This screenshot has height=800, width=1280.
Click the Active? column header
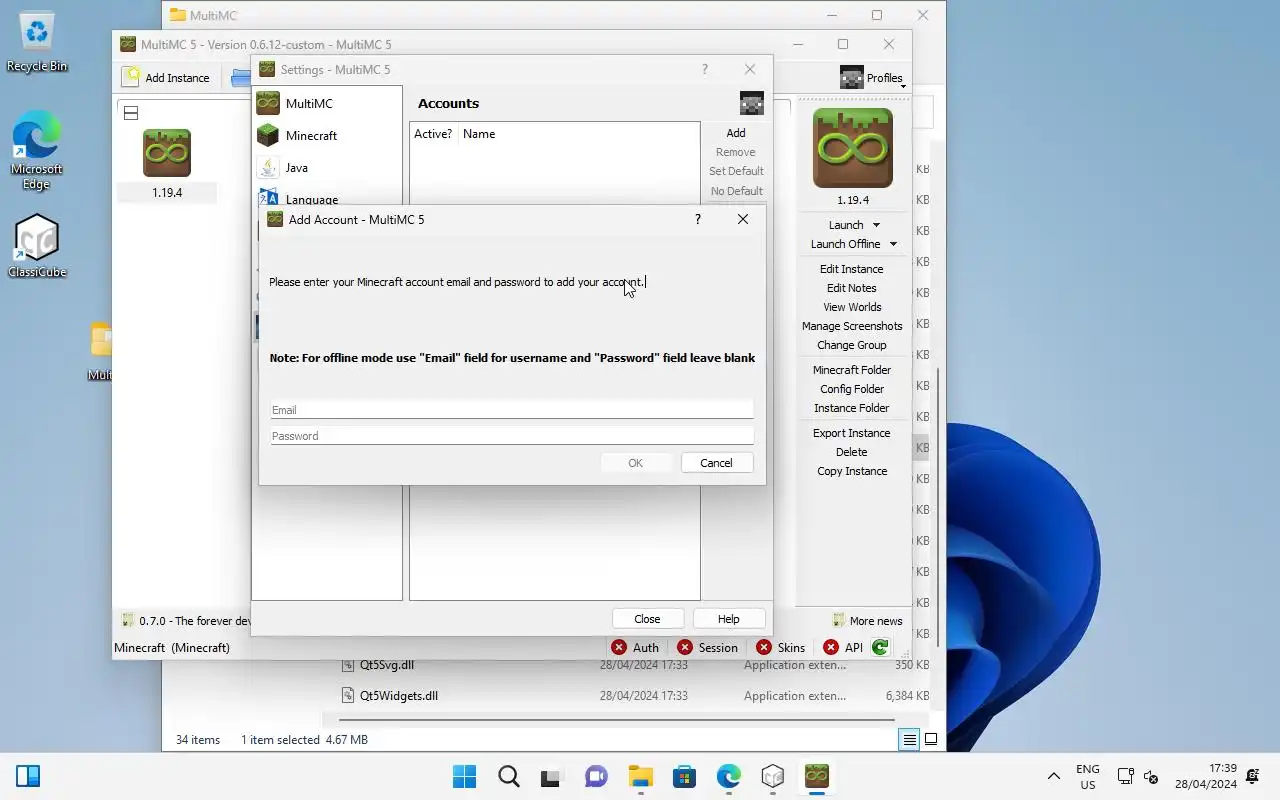434,134
